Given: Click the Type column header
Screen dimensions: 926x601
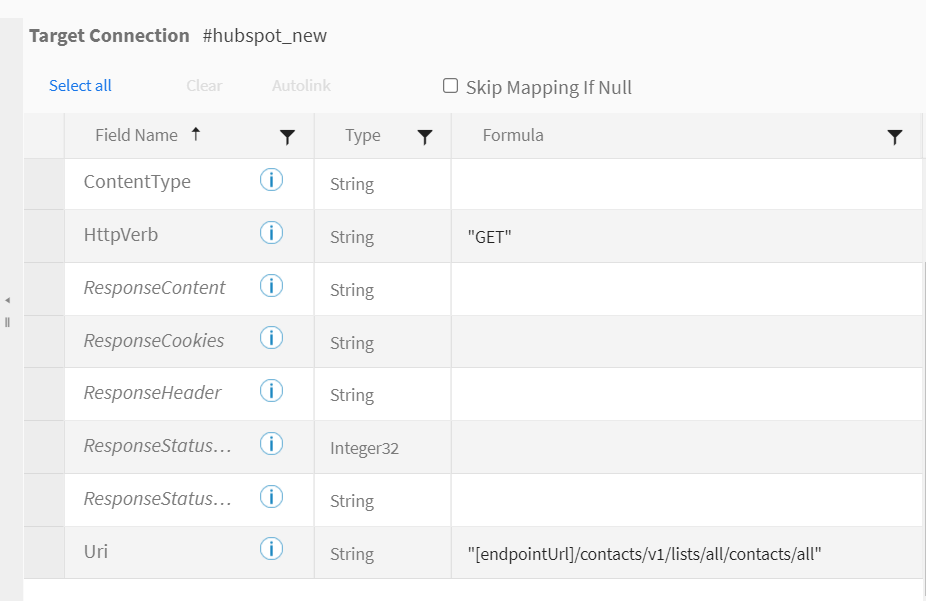Looking at the screenshot, I should click(363, 135).
